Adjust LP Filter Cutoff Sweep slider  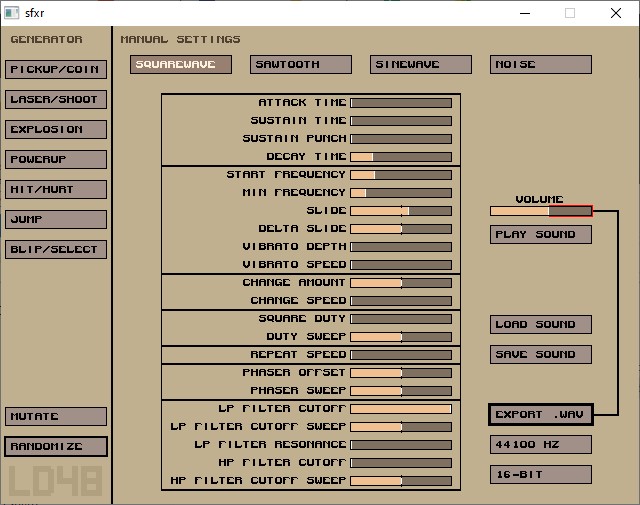coord(401,427)
